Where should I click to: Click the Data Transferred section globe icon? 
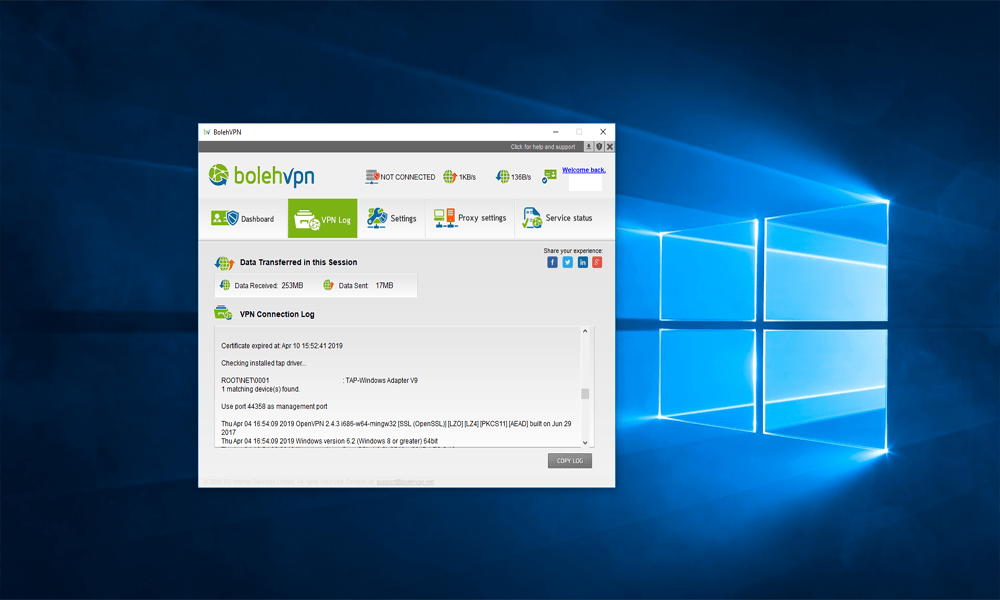point(224,263)
